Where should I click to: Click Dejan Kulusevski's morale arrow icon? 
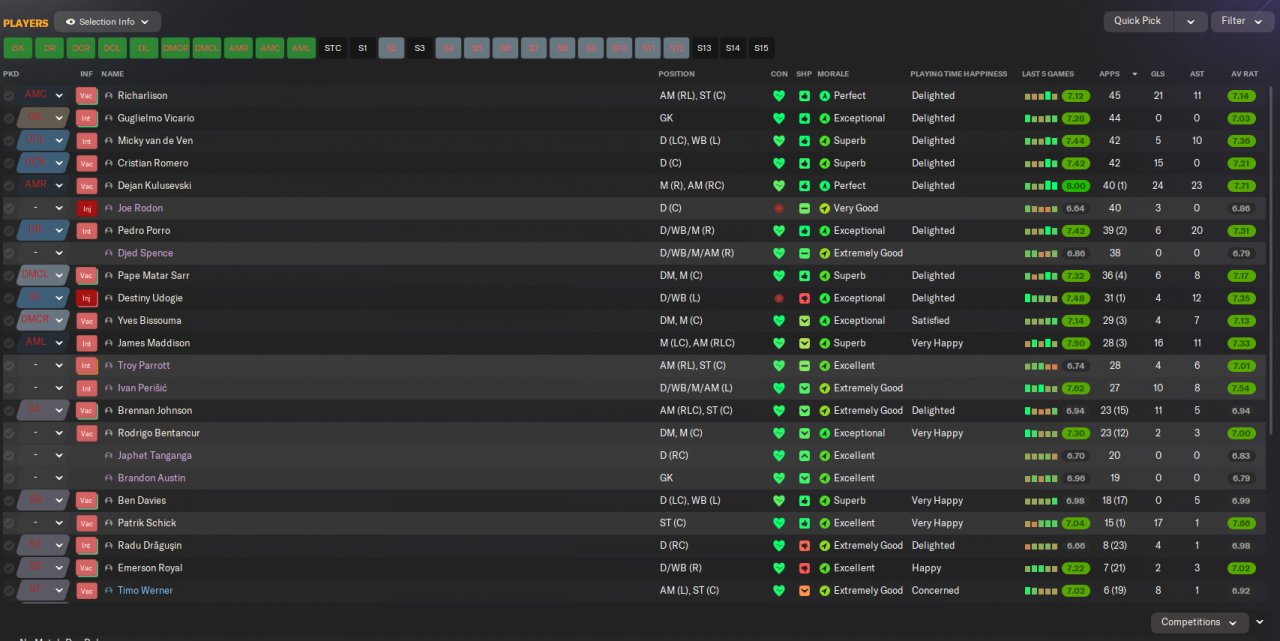pos(825,186)
